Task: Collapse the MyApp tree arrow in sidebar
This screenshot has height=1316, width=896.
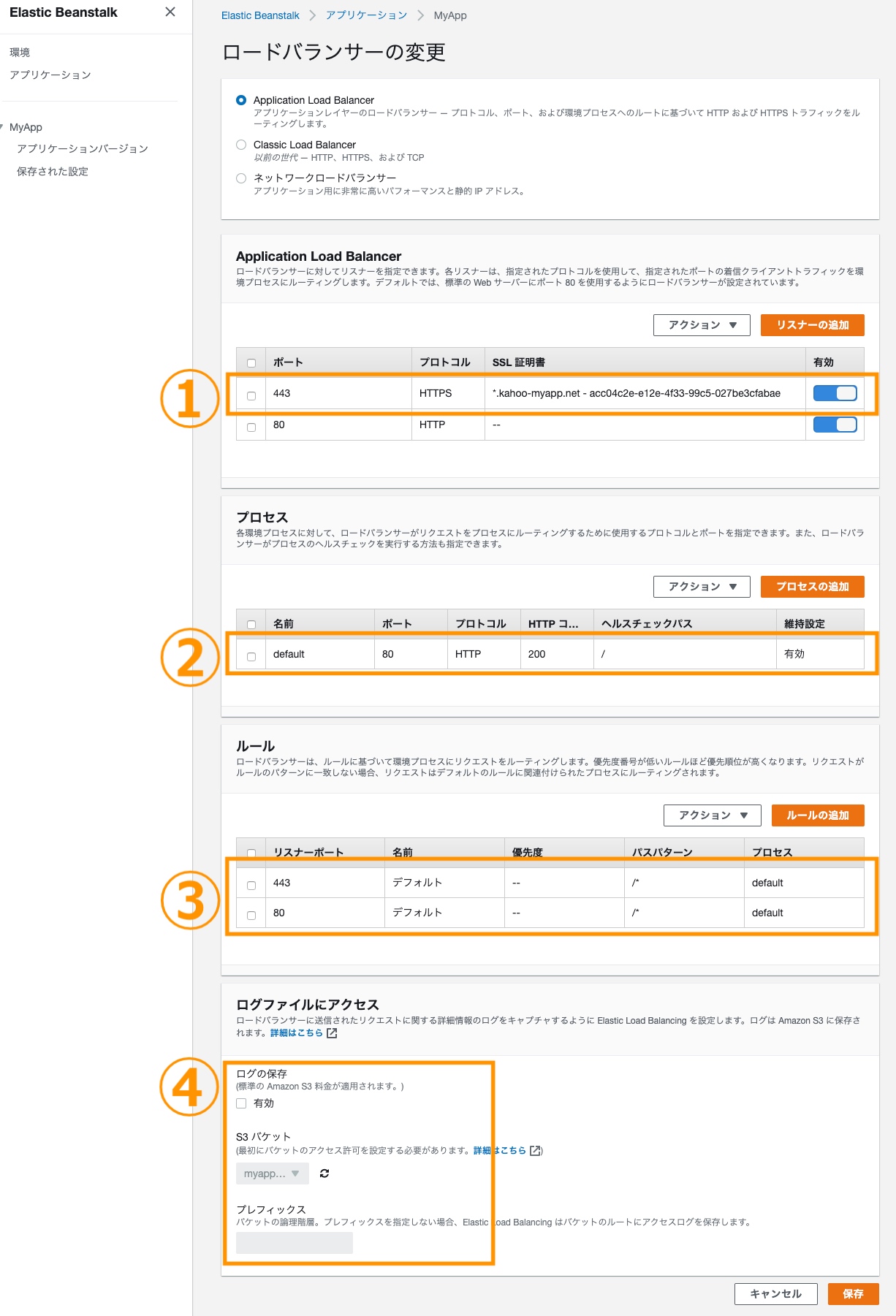Action: (x=3, y=127)
